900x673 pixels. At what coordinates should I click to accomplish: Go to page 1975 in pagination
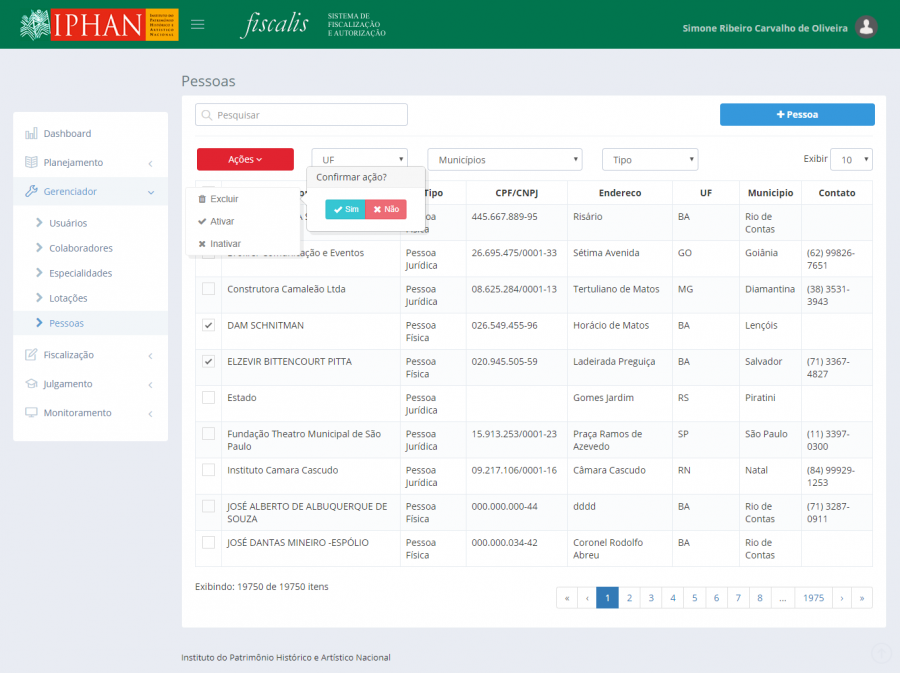pos(813,598)
